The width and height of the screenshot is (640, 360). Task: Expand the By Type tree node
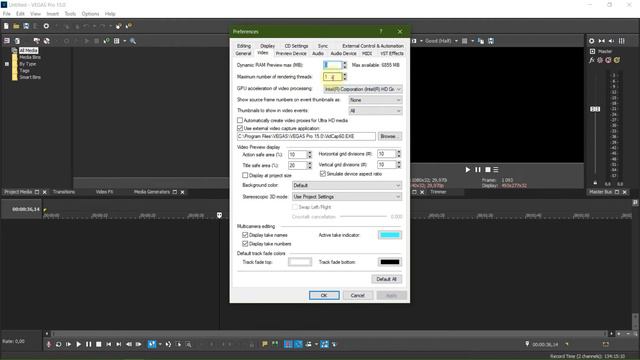pos(7,64)
